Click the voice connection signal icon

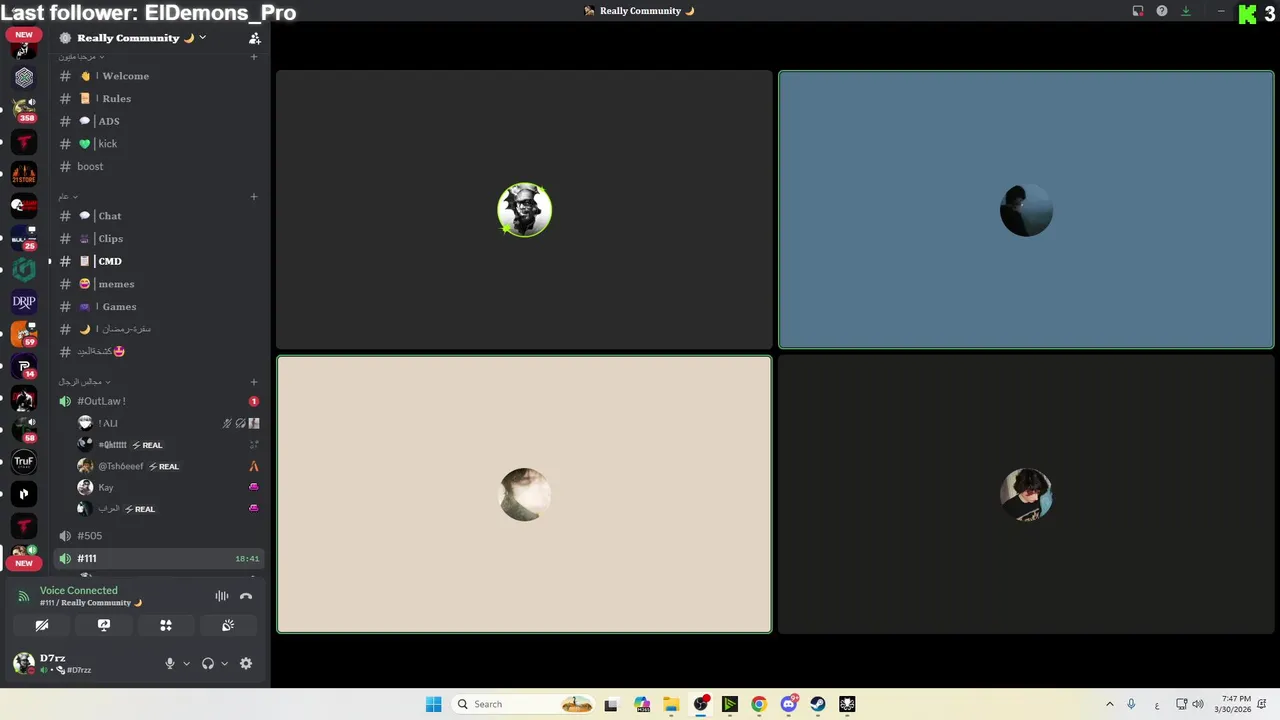[x=24, y=596]
